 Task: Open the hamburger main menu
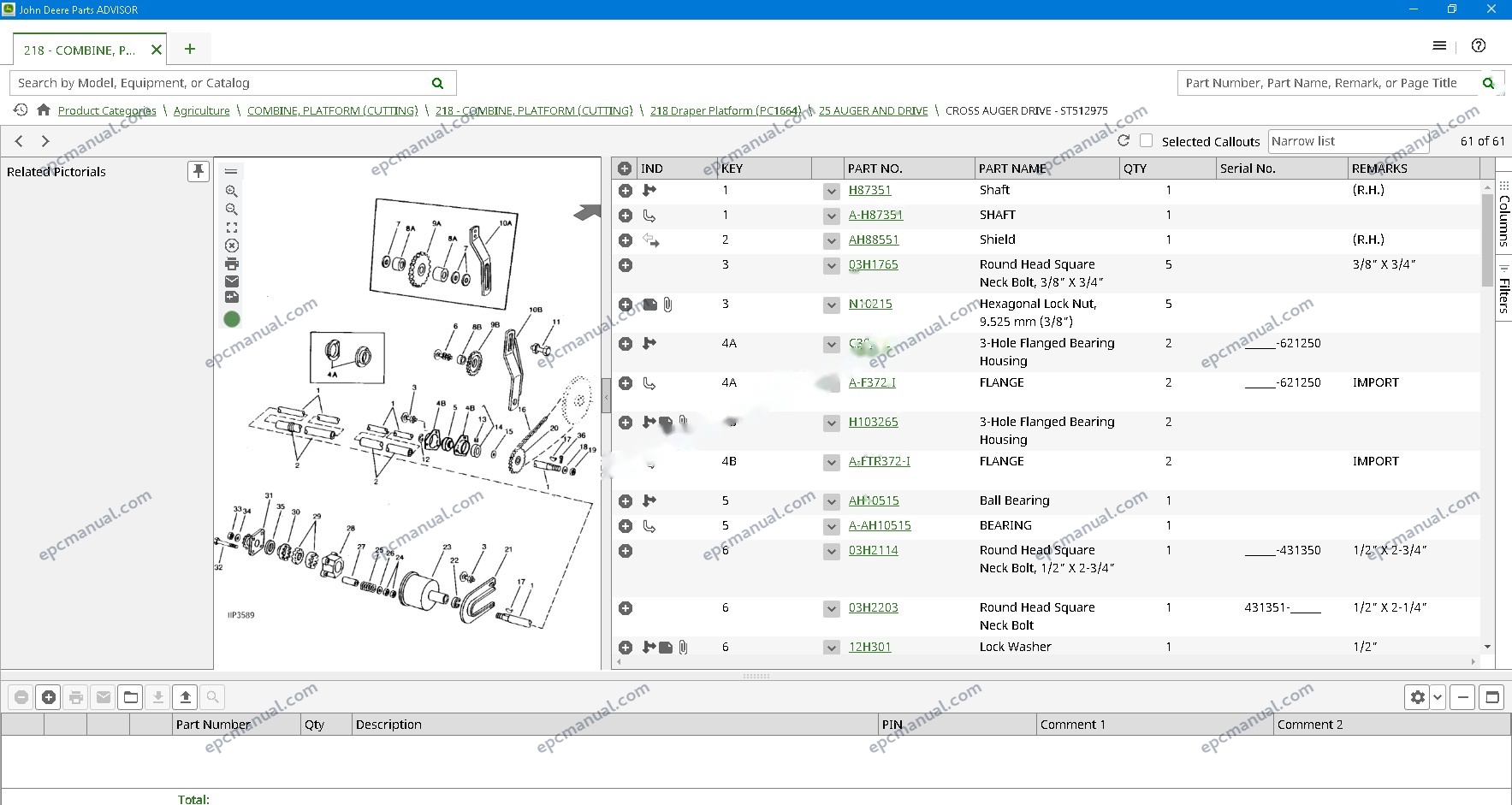[1439, 45]
